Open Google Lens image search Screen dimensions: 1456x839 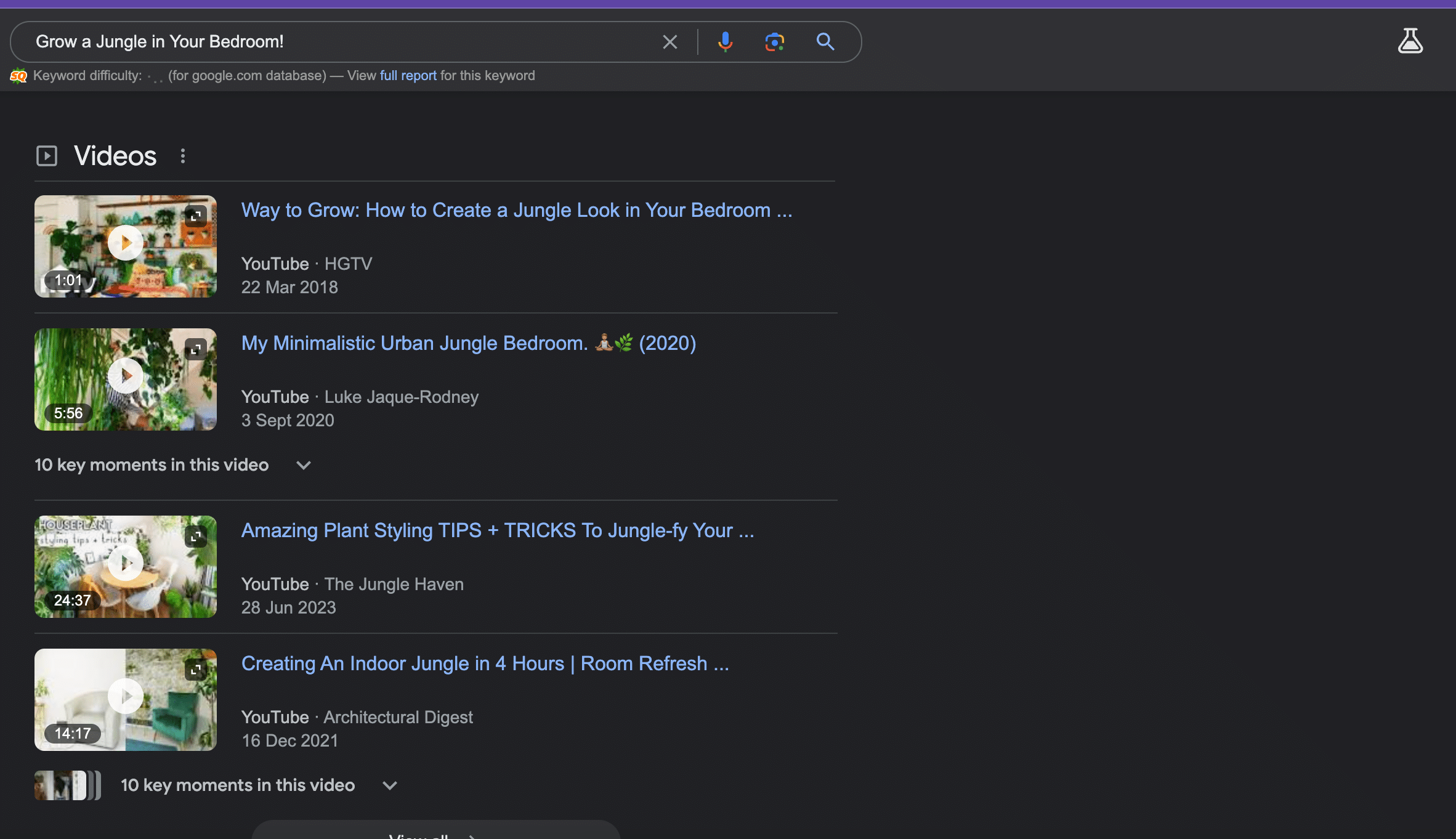point(774,42)
